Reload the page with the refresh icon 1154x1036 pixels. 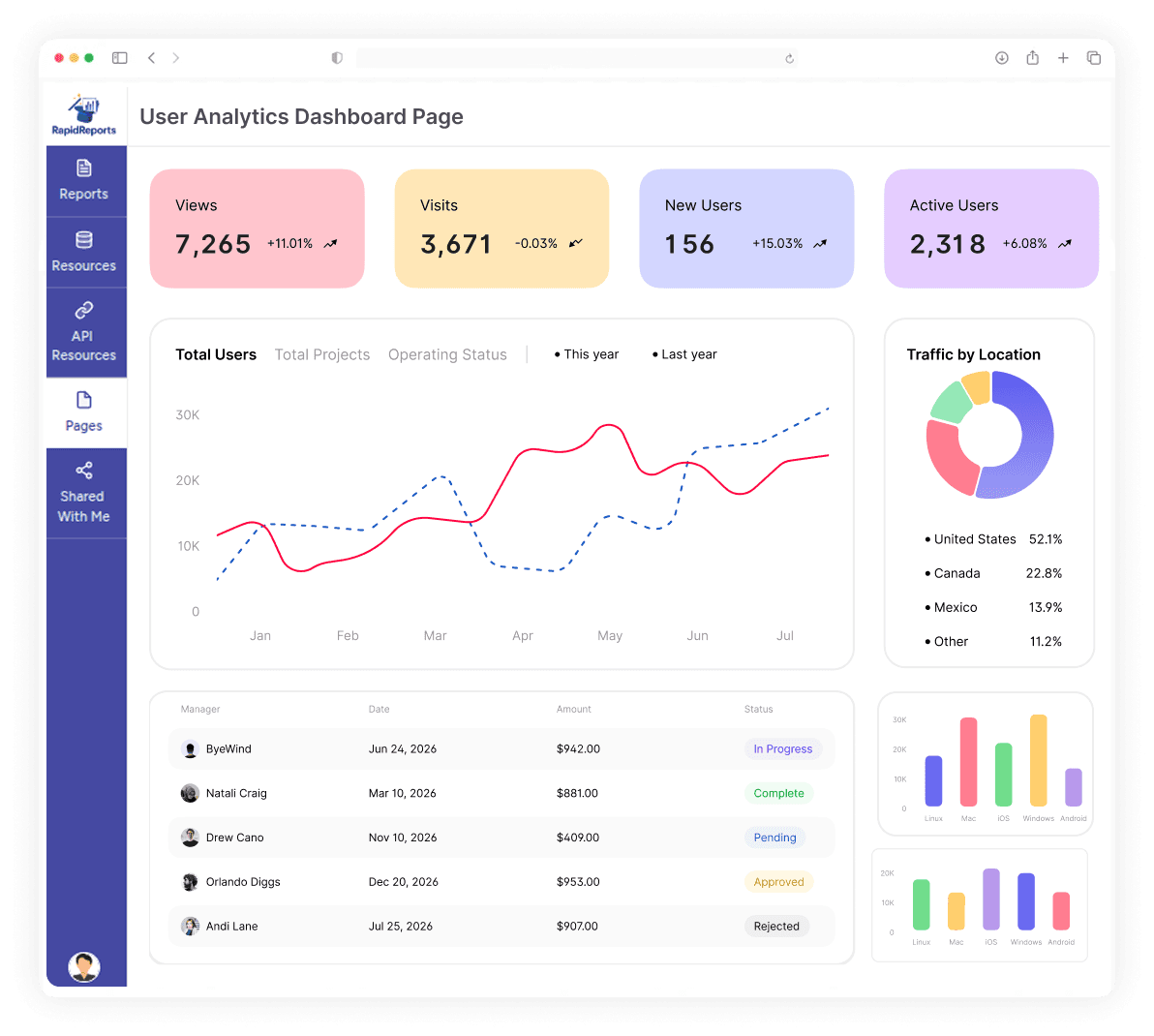click(790, 58)
